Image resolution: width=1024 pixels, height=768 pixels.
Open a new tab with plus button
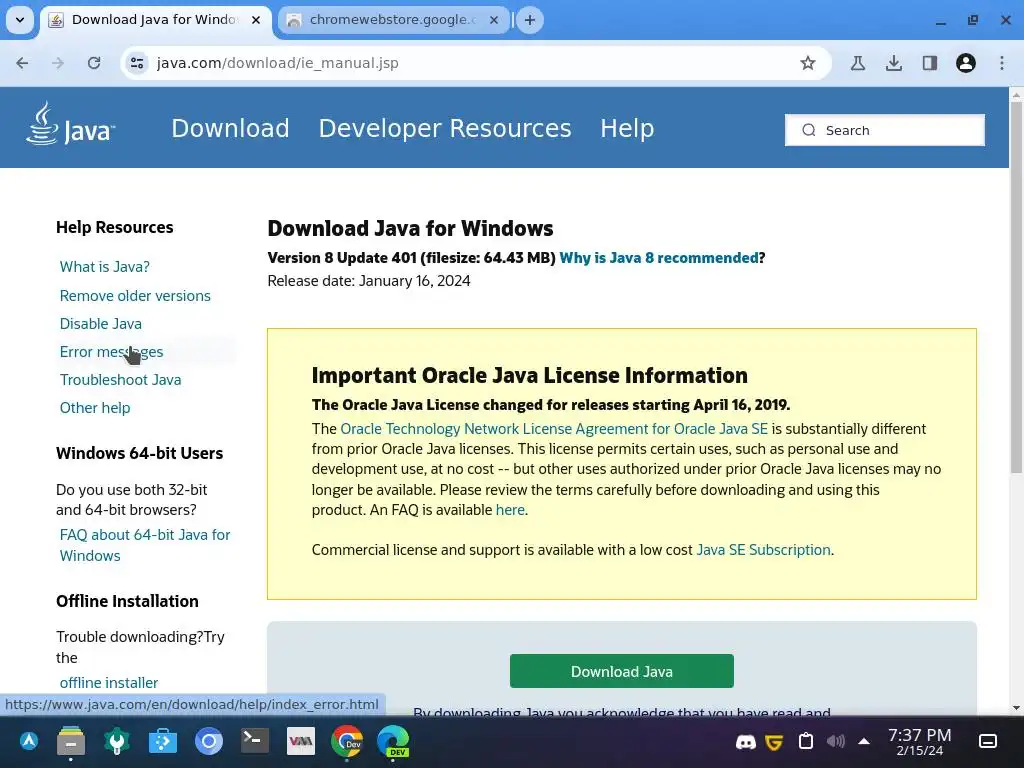coord(530,20)
